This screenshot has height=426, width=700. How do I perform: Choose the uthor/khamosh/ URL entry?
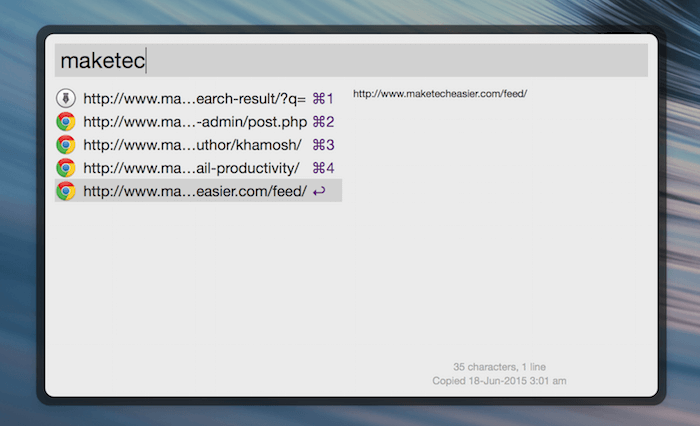click(x=191, y=145)
